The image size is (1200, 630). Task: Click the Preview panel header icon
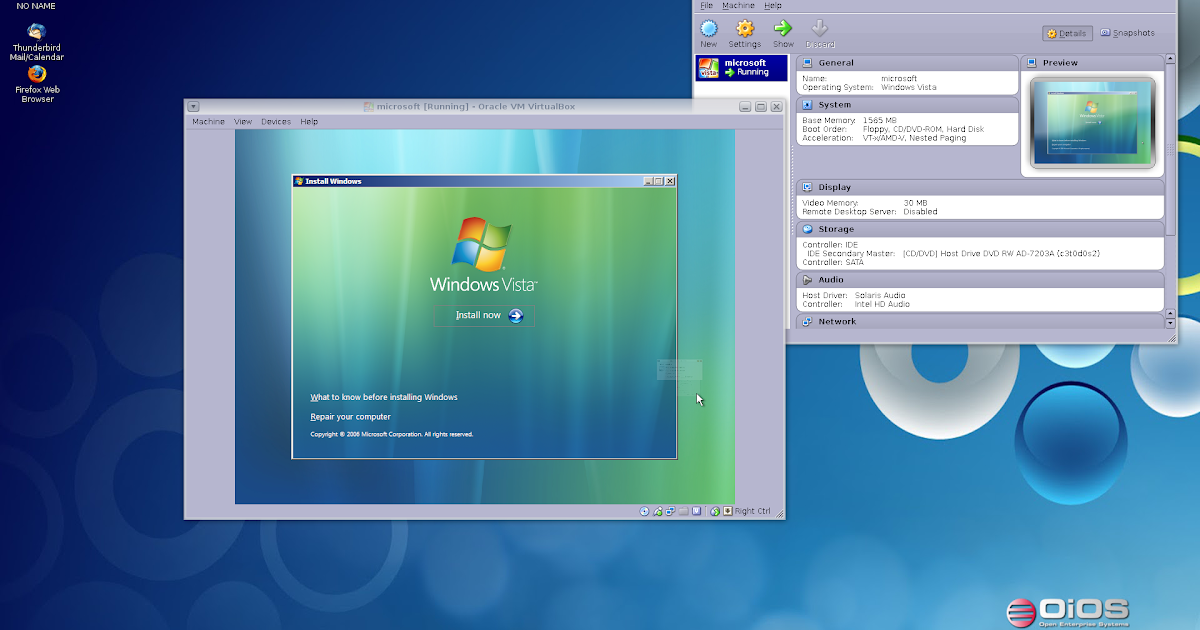tap(1032, 63)
